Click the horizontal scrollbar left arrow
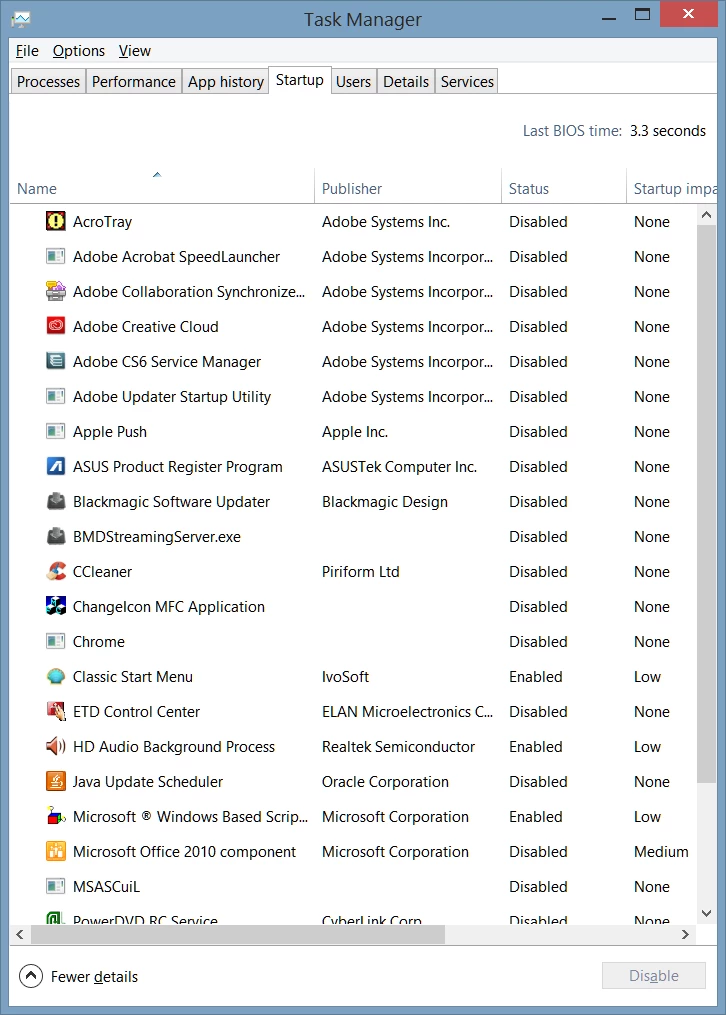The height and width of the screenshot is (1015, 726). pos(19,934)
